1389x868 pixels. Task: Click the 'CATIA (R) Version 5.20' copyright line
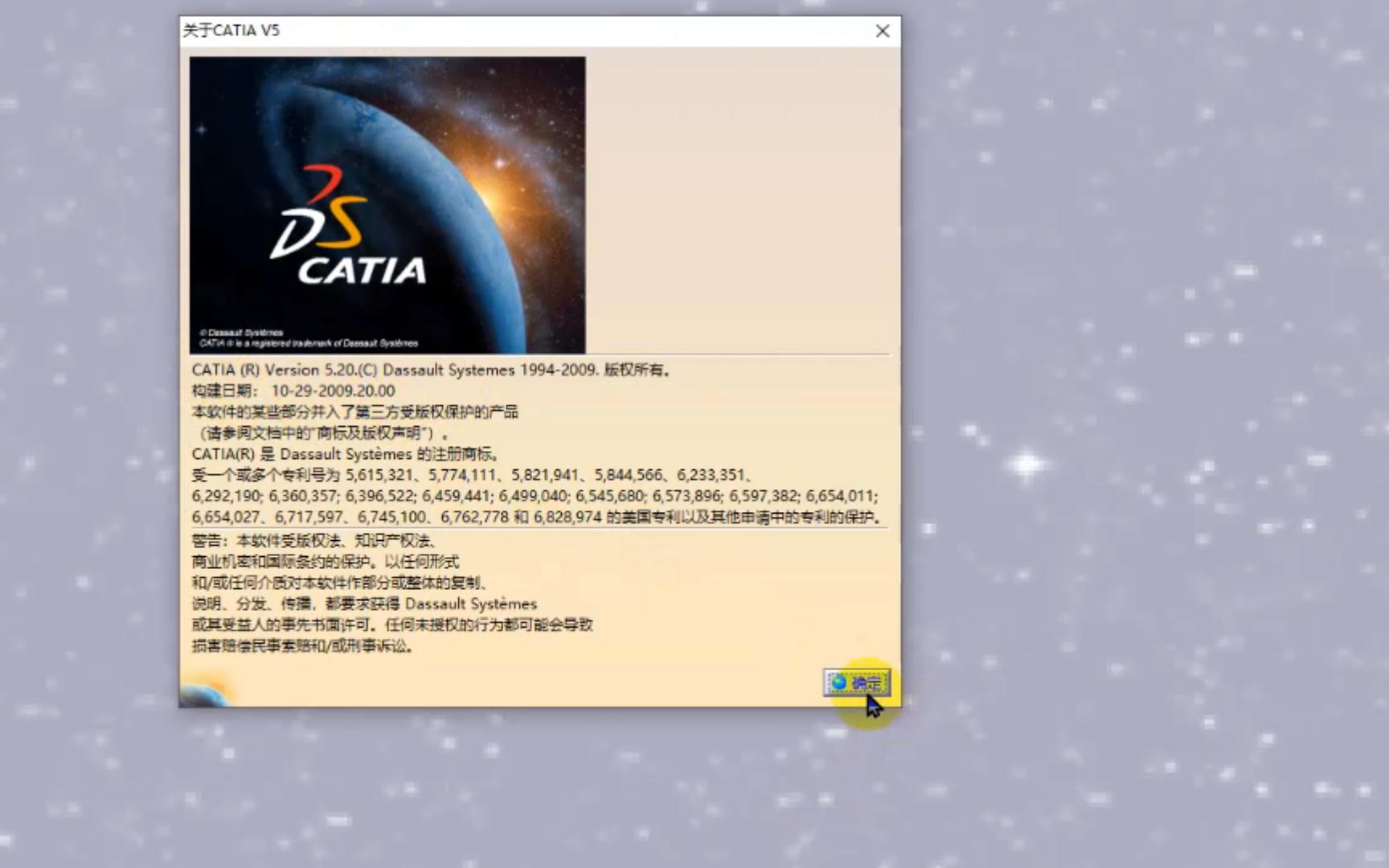point(432,370)
